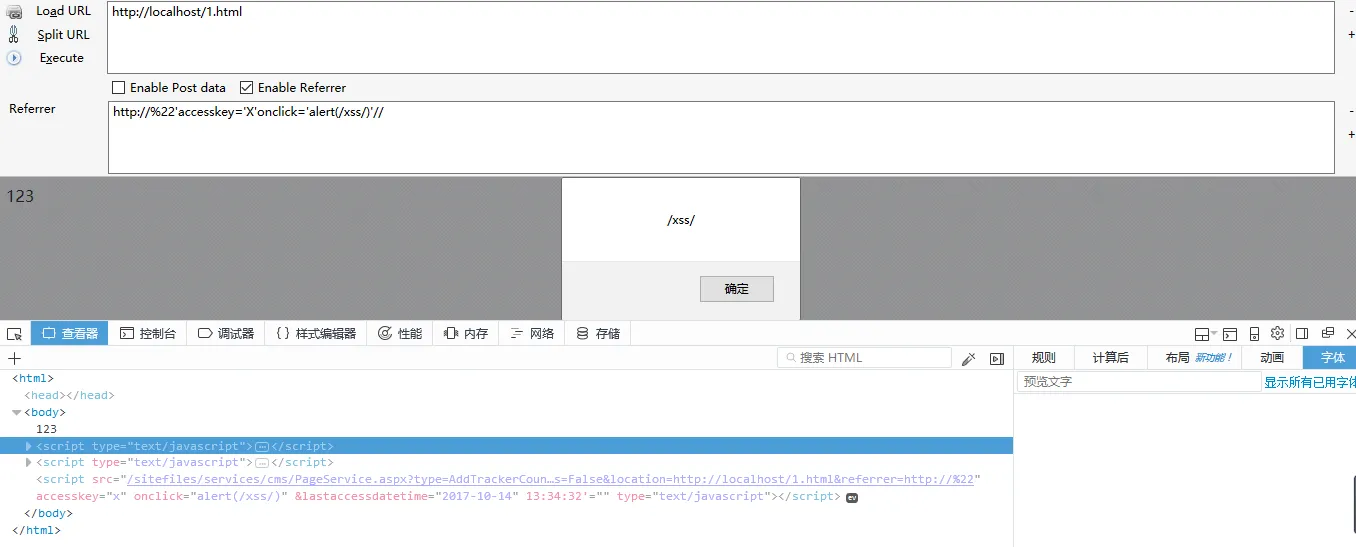
Task: Open the 性能 performance tab
Action: 400,334
